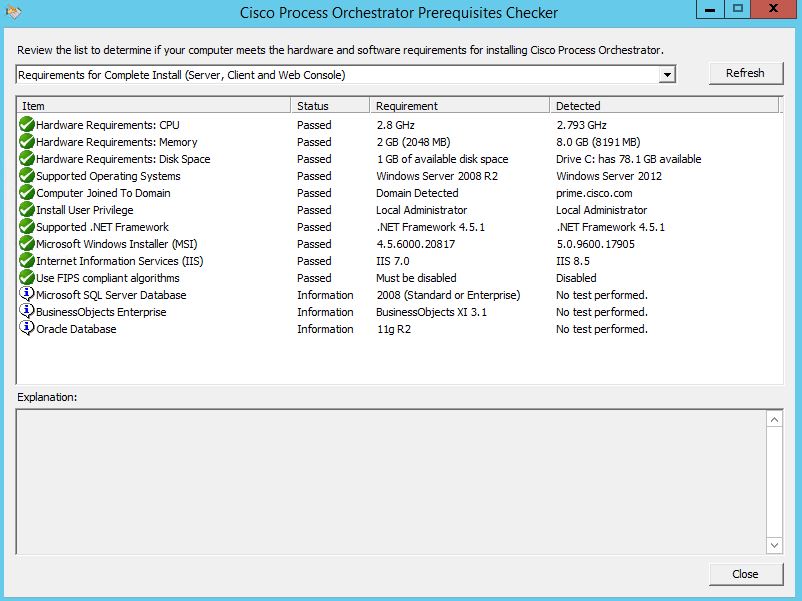This screenshot has height=601, width=802.
Task: Select the 'Hardware Requirements: Disk Space' row text
Action: coord(123,159)
